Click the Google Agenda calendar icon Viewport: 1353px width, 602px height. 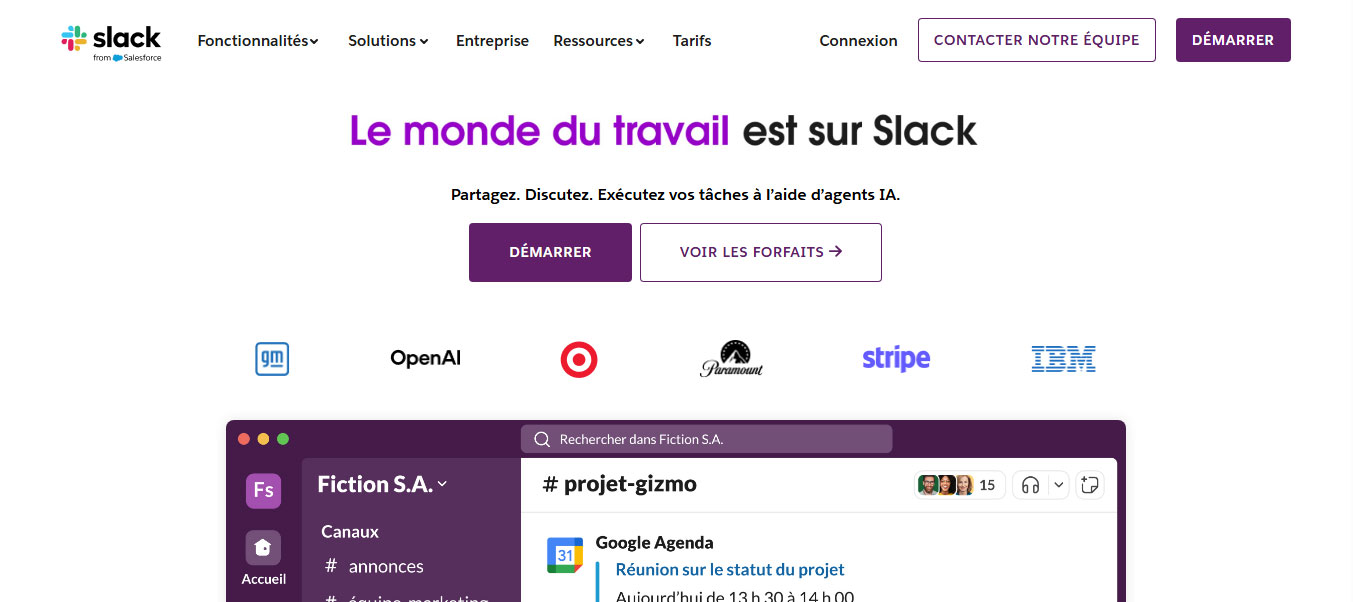tap(565, 555)
